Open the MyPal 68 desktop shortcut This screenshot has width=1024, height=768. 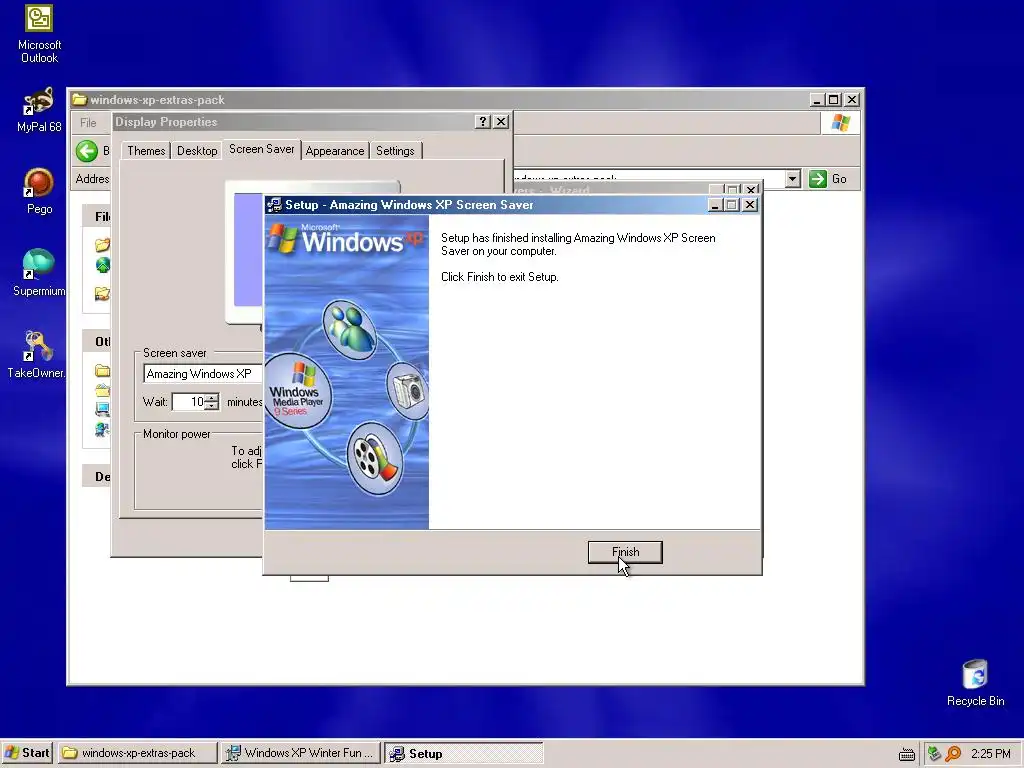[39, 110]
